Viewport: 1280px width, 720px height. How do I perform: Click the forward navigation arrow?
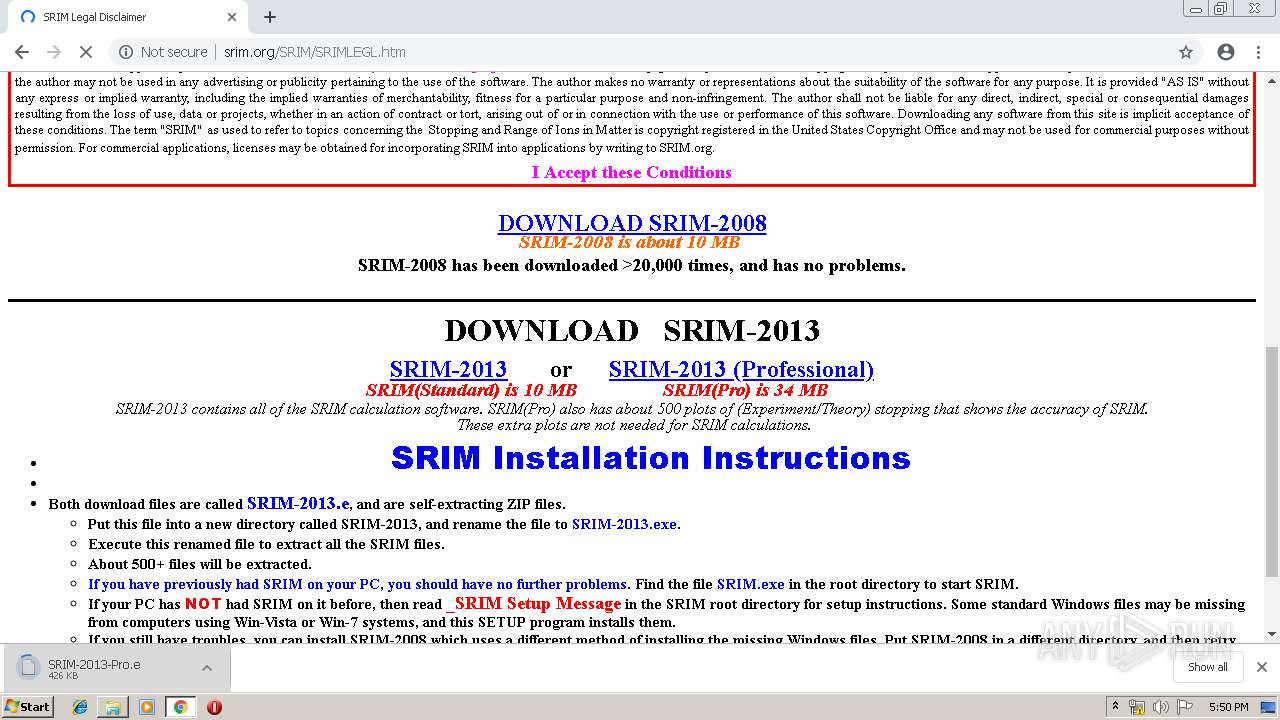(x=54, y=52)
